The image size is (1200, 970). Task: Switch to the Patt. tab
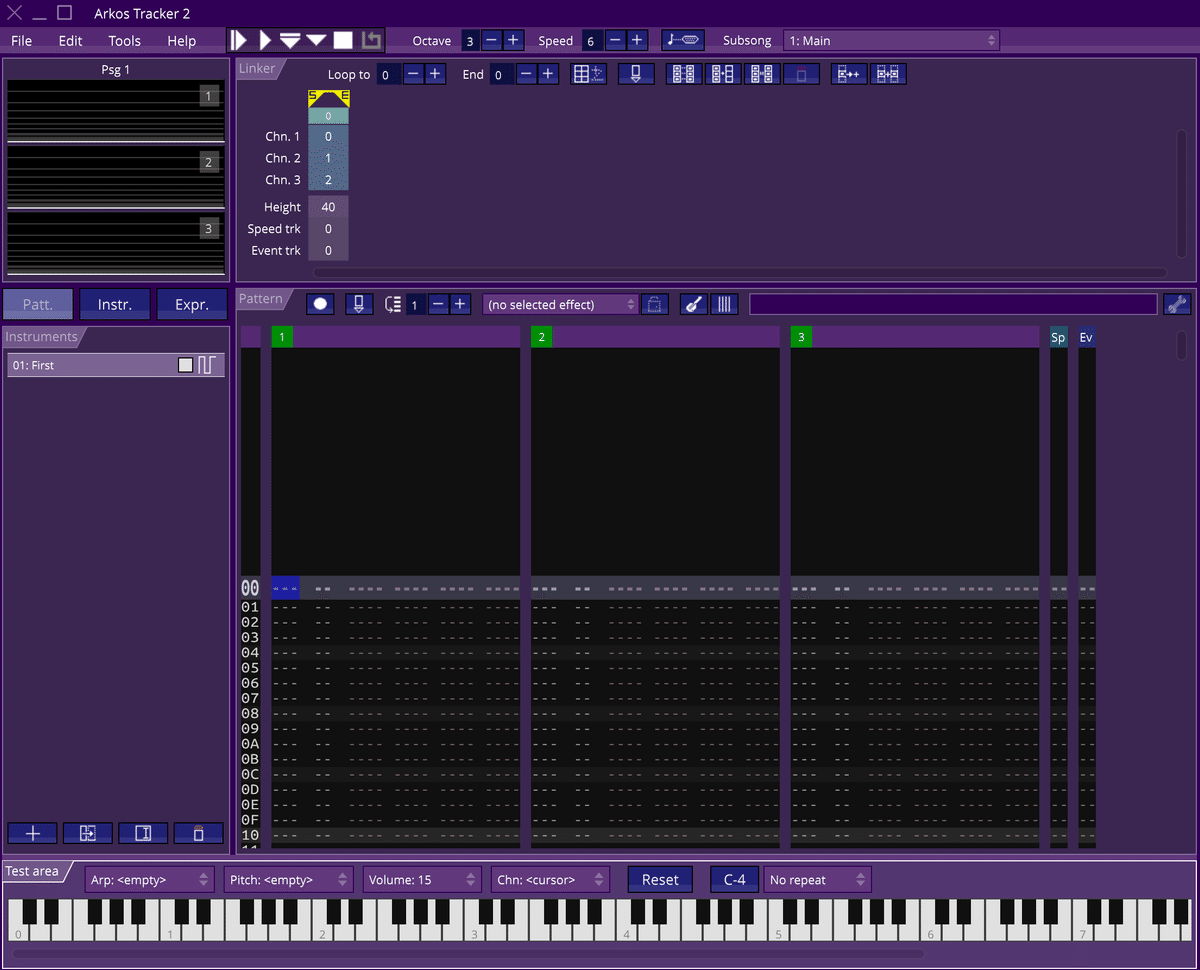click(38, 305)
